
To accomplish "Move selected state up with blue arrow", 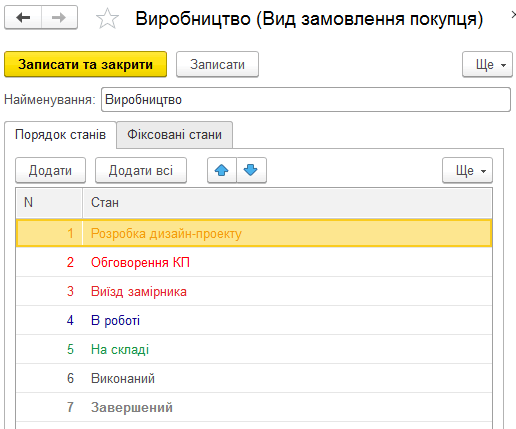I will 222,170.
